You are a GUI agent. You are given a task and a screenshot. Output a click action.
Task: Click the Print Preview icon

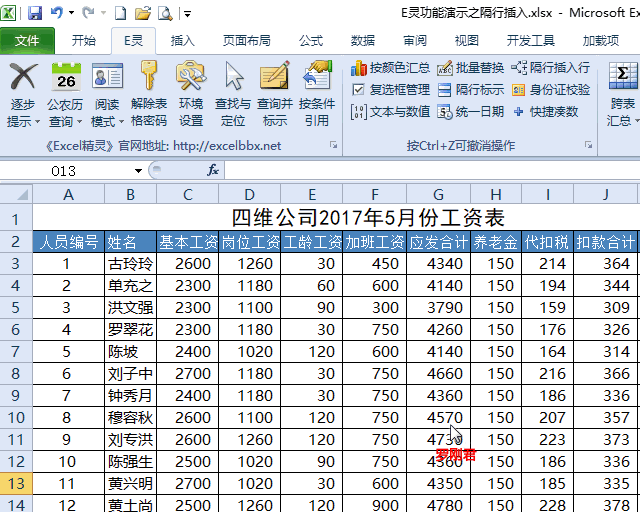[x=165, y=13]
